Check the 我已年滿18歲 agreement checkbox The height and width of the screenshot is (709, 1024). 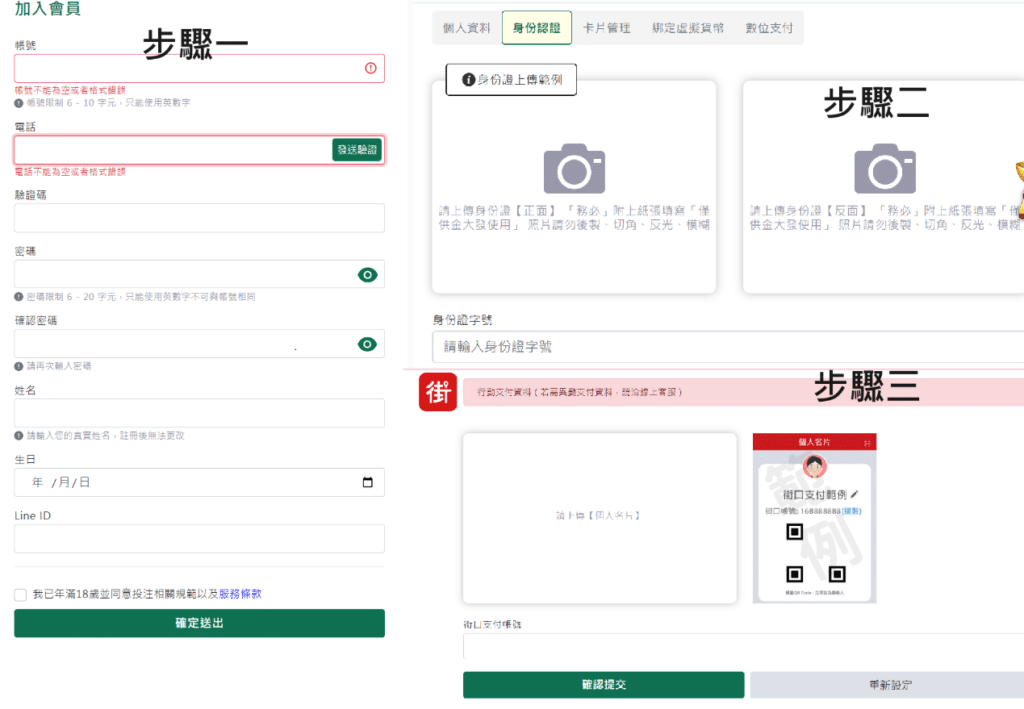[20, 593]
